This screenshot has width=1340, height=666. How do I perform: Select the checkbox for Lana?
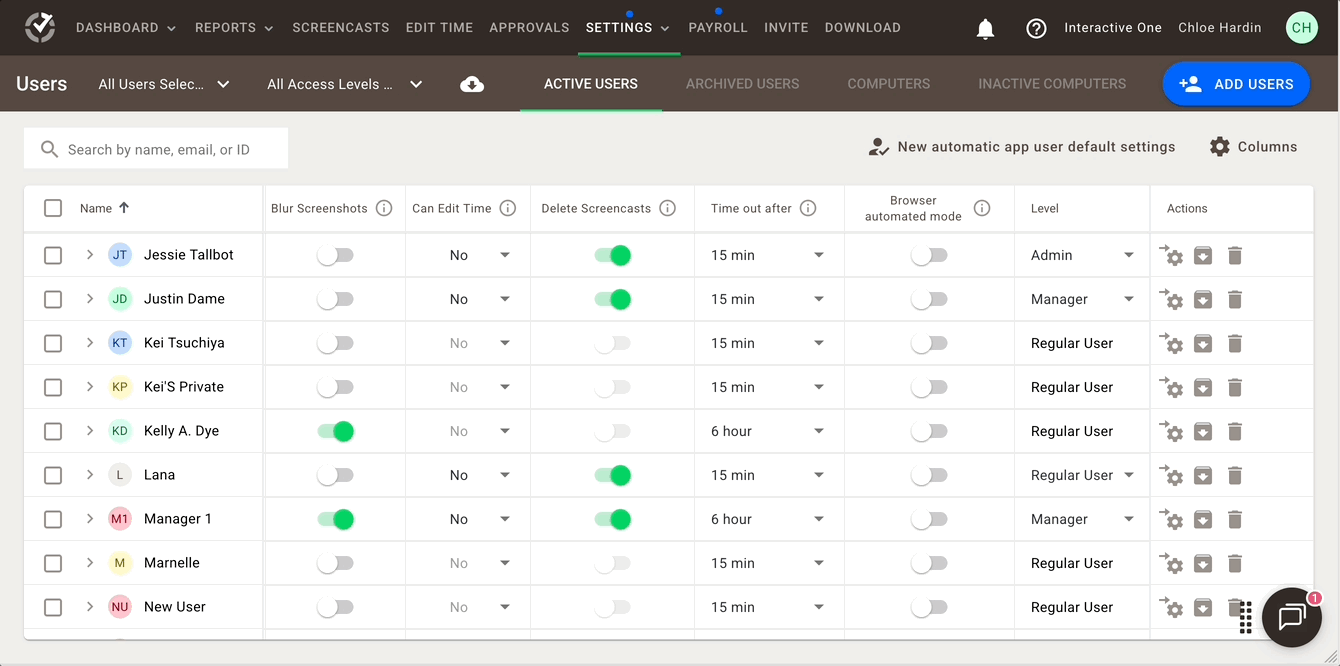(53, 475)
